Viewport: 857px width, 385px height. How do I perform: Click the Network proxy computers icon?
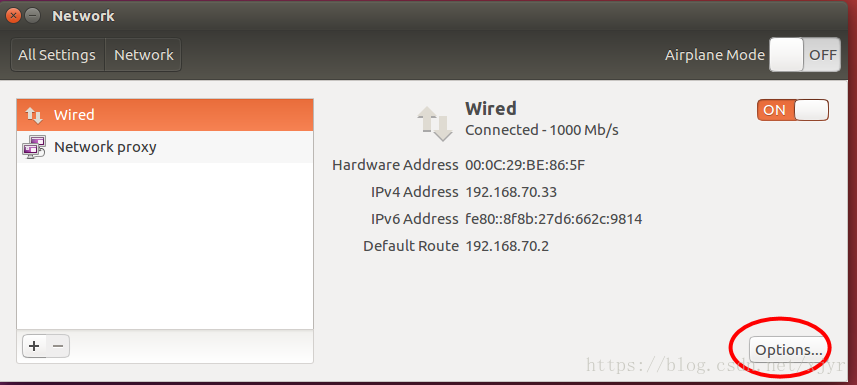pos(34,147)
